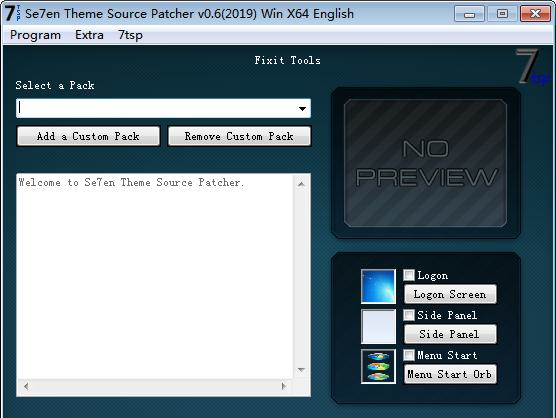Screen dimensions: 556x418
Task: Click the start orb icons thumbnail
Action: point(378,367)
